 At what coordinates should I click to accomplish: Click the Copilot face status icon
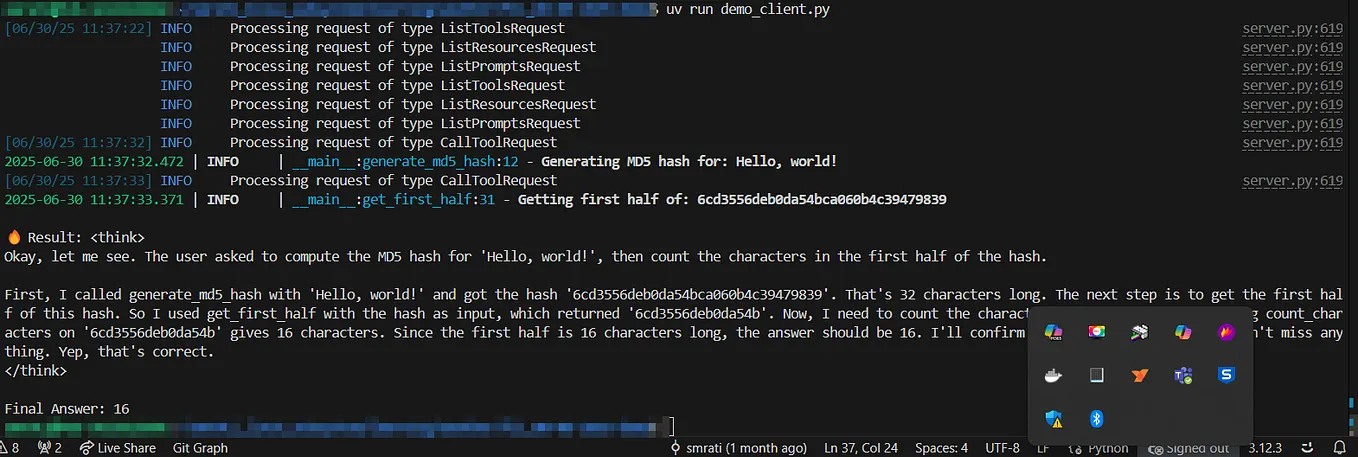click(1306, 448)
